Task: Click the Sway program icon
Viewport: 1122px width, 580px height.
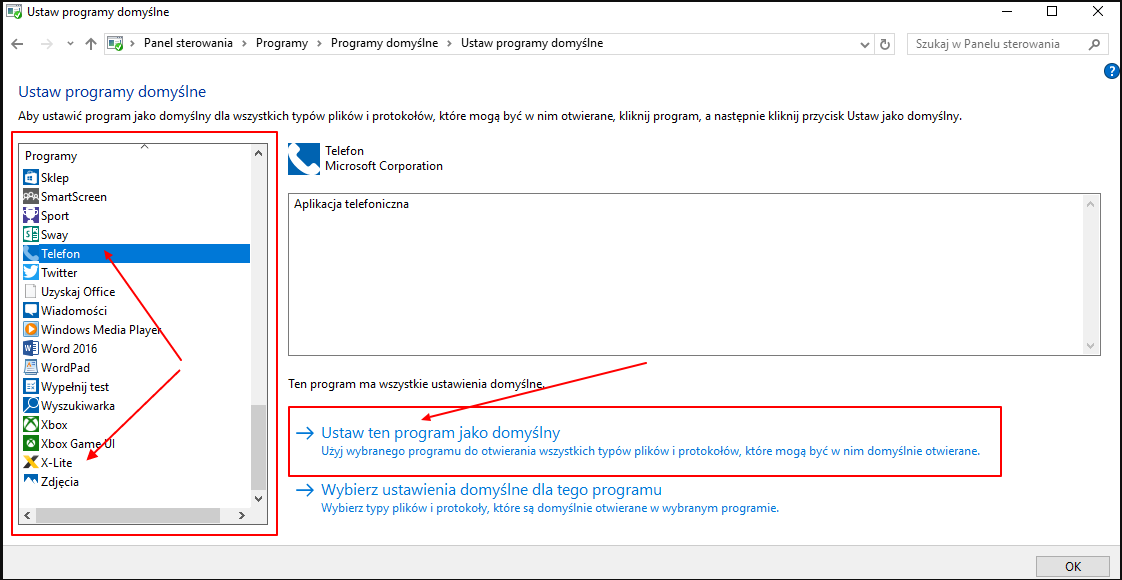Action: [x=31, y=235]
